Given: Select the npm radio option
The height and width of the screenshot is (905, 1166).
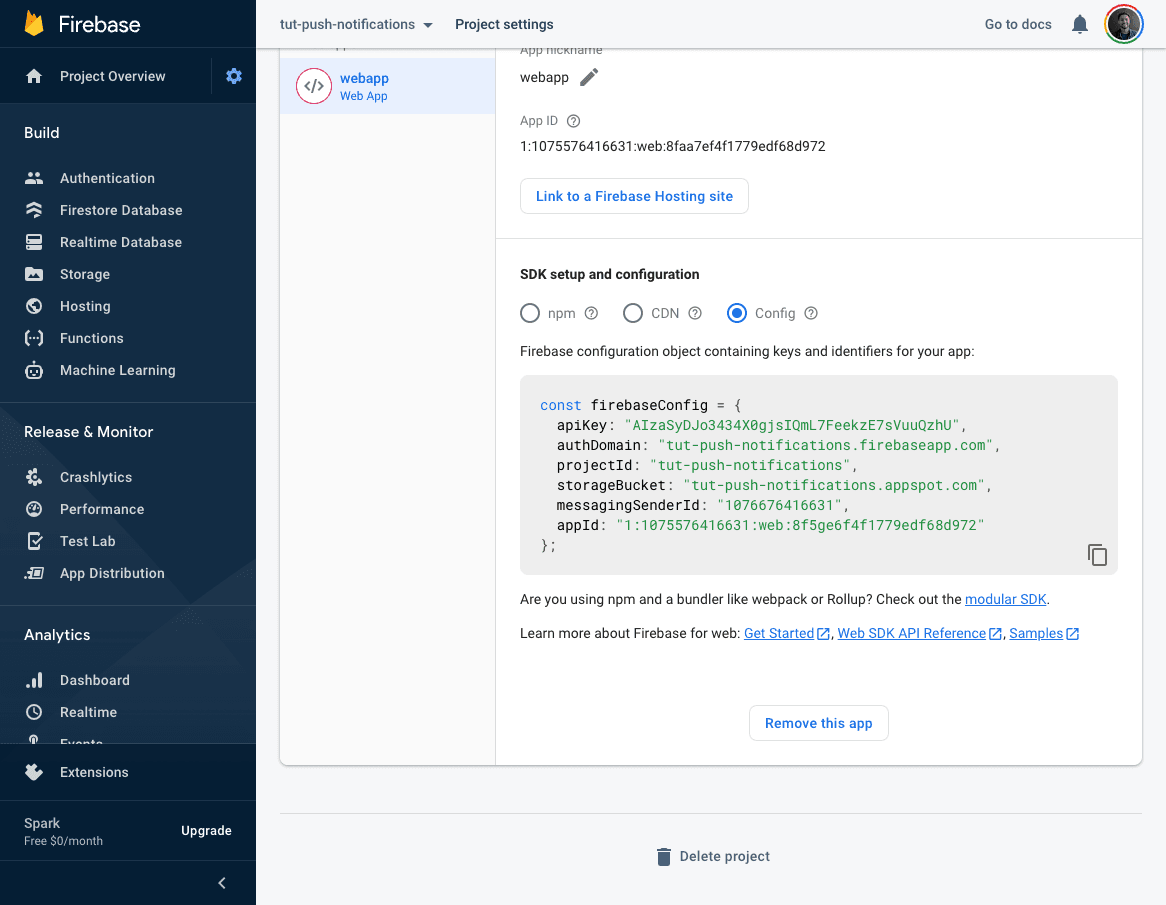Looking at the screenshot, I should 530,313.
